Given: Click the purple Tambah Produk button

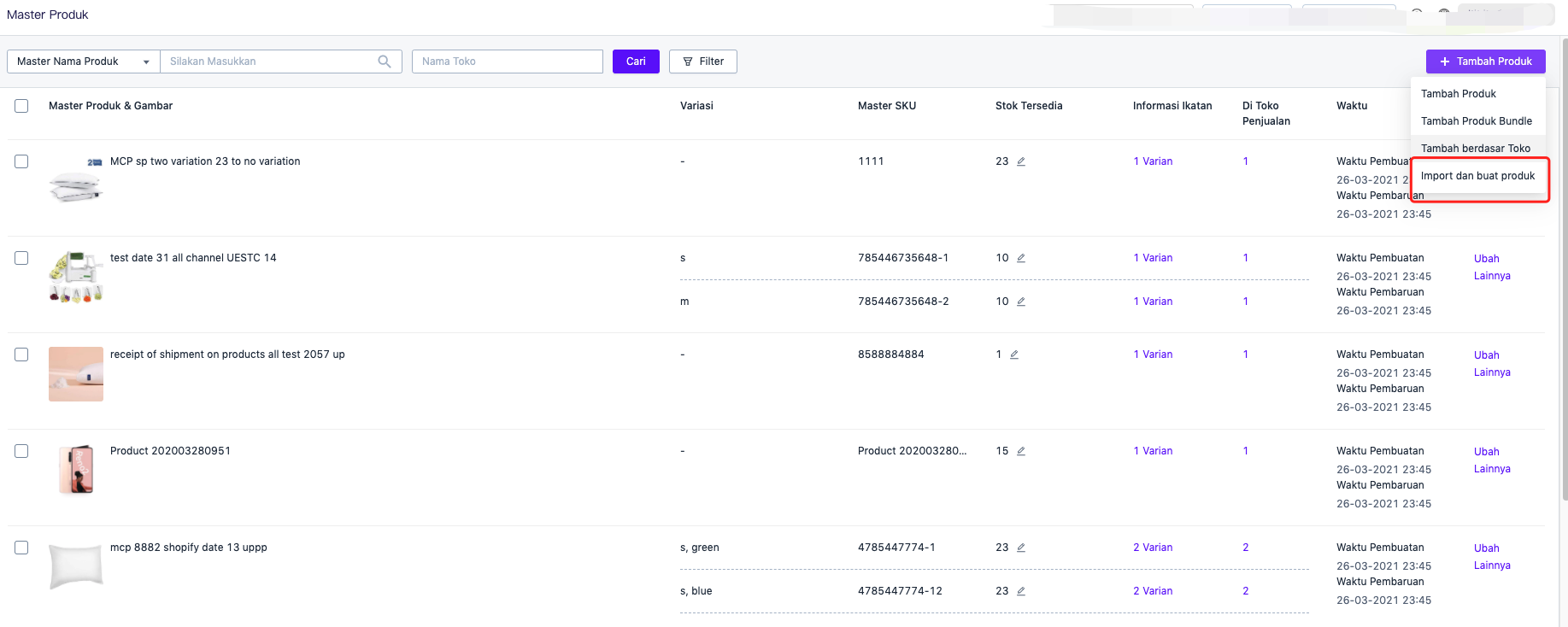Looking at the screenshot, I should pyautogui.click(x=1485, y=62).
